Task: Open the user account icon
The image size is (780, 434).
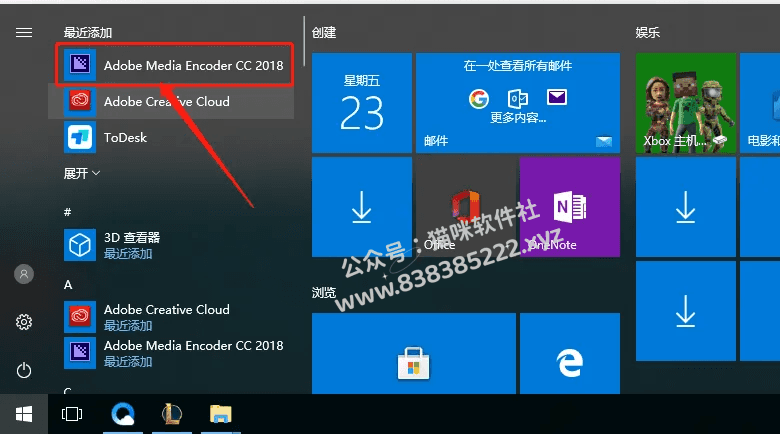Action: [x=24, y=274]
